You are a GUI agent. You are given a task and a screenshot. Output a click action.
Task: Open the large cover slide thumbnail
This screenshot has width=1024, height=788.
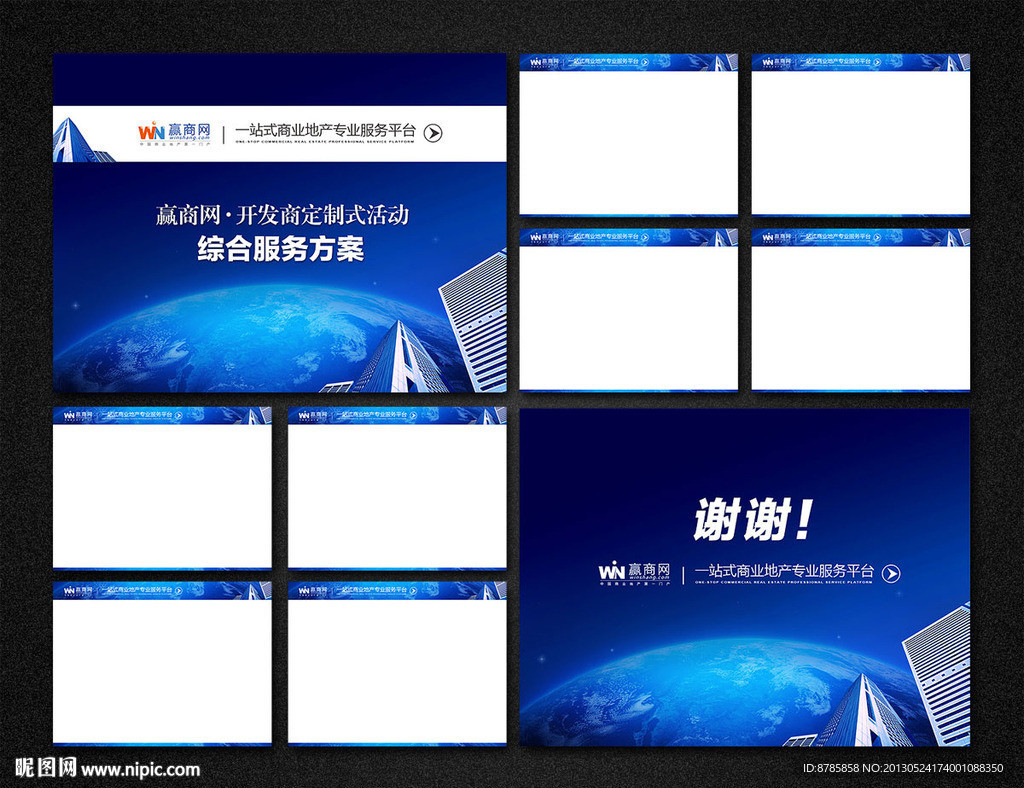[x=280, y=223]
